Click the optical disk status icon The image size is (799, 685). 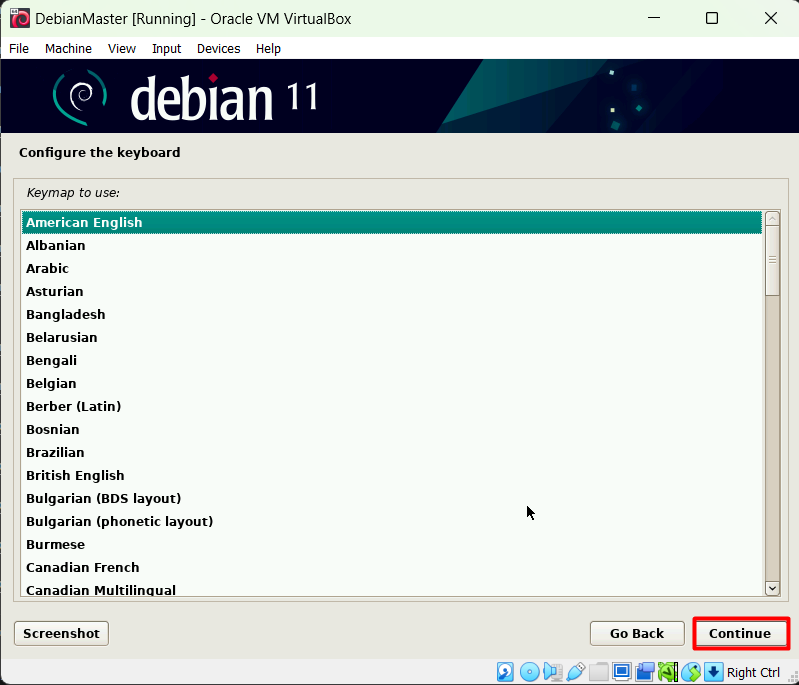click(529, 672)
